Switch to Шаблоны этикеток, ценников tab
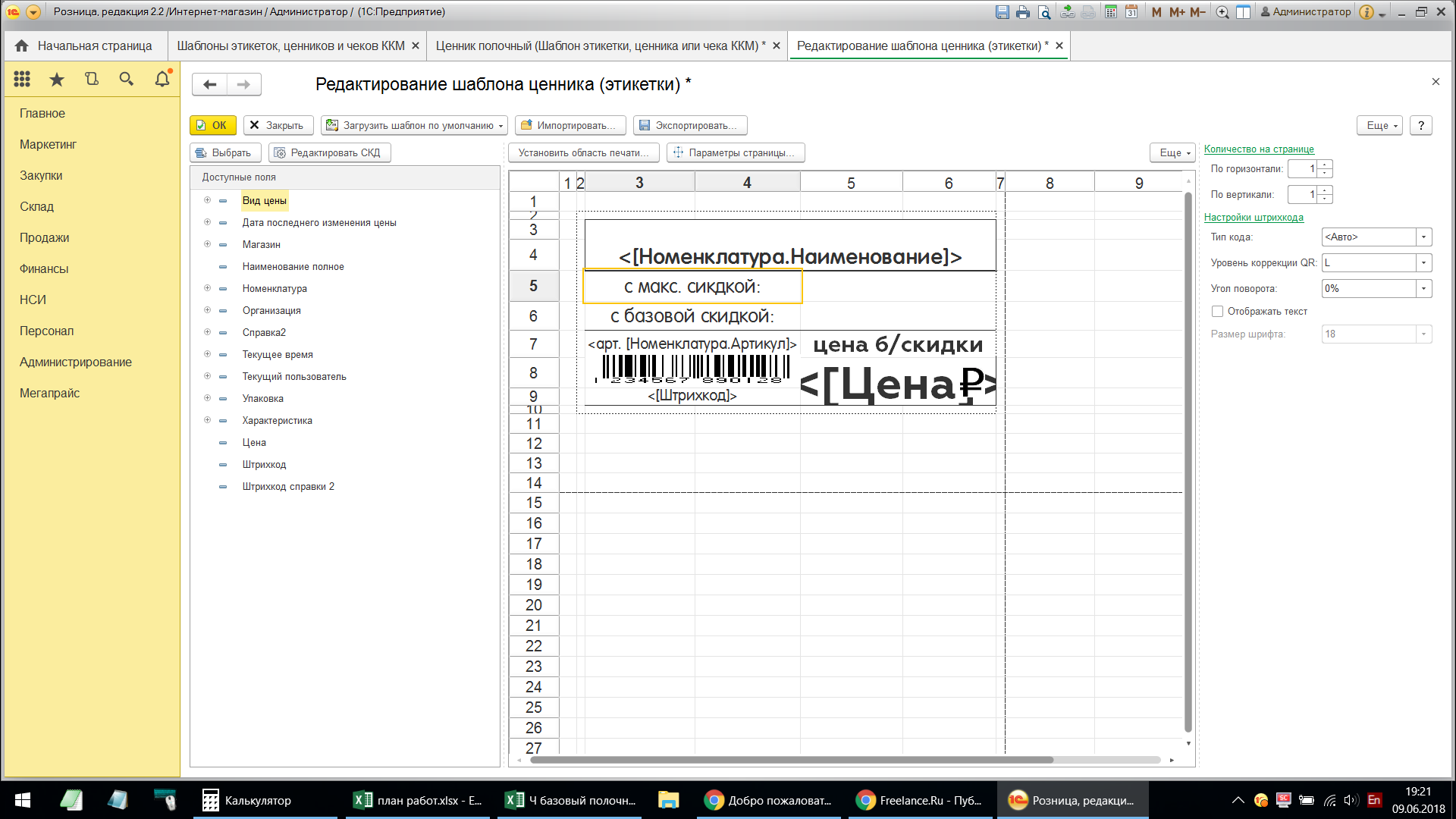The width and height of the screenshot is (1456, 819). [291, 46]
